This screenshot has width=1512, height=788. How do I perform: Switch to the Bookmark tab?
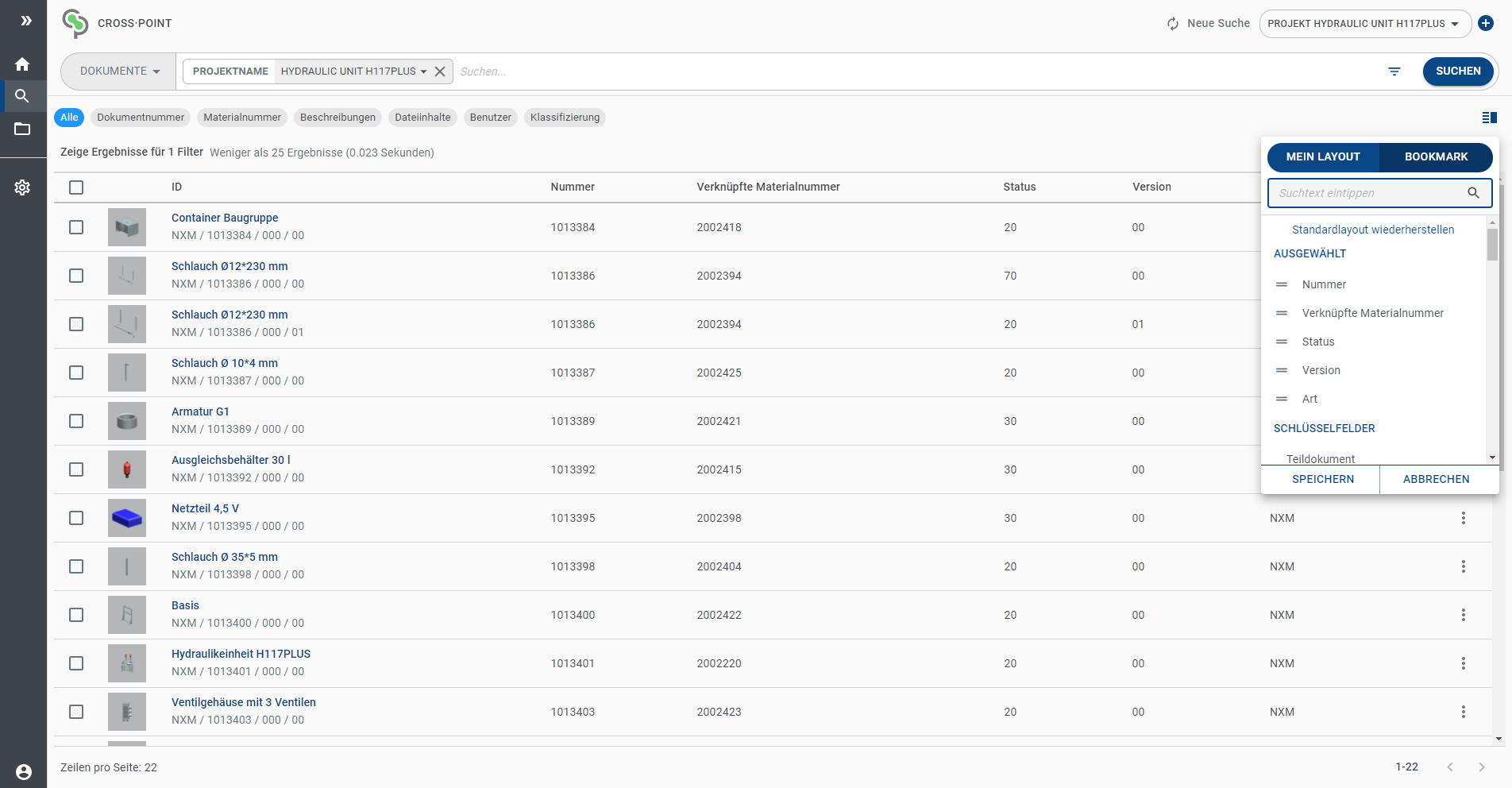pyautogui.click(x=1436, y=157)
